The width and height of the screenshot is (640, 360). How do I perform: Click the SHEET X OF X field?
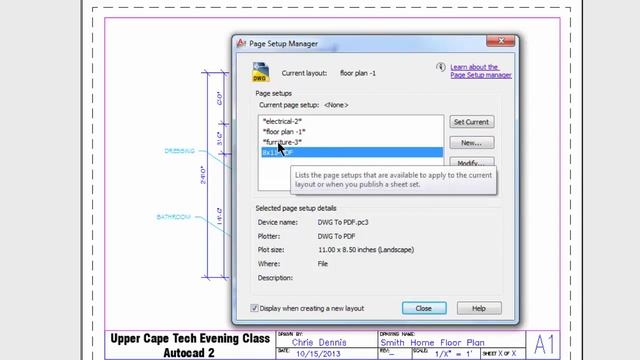coord(500,353)
